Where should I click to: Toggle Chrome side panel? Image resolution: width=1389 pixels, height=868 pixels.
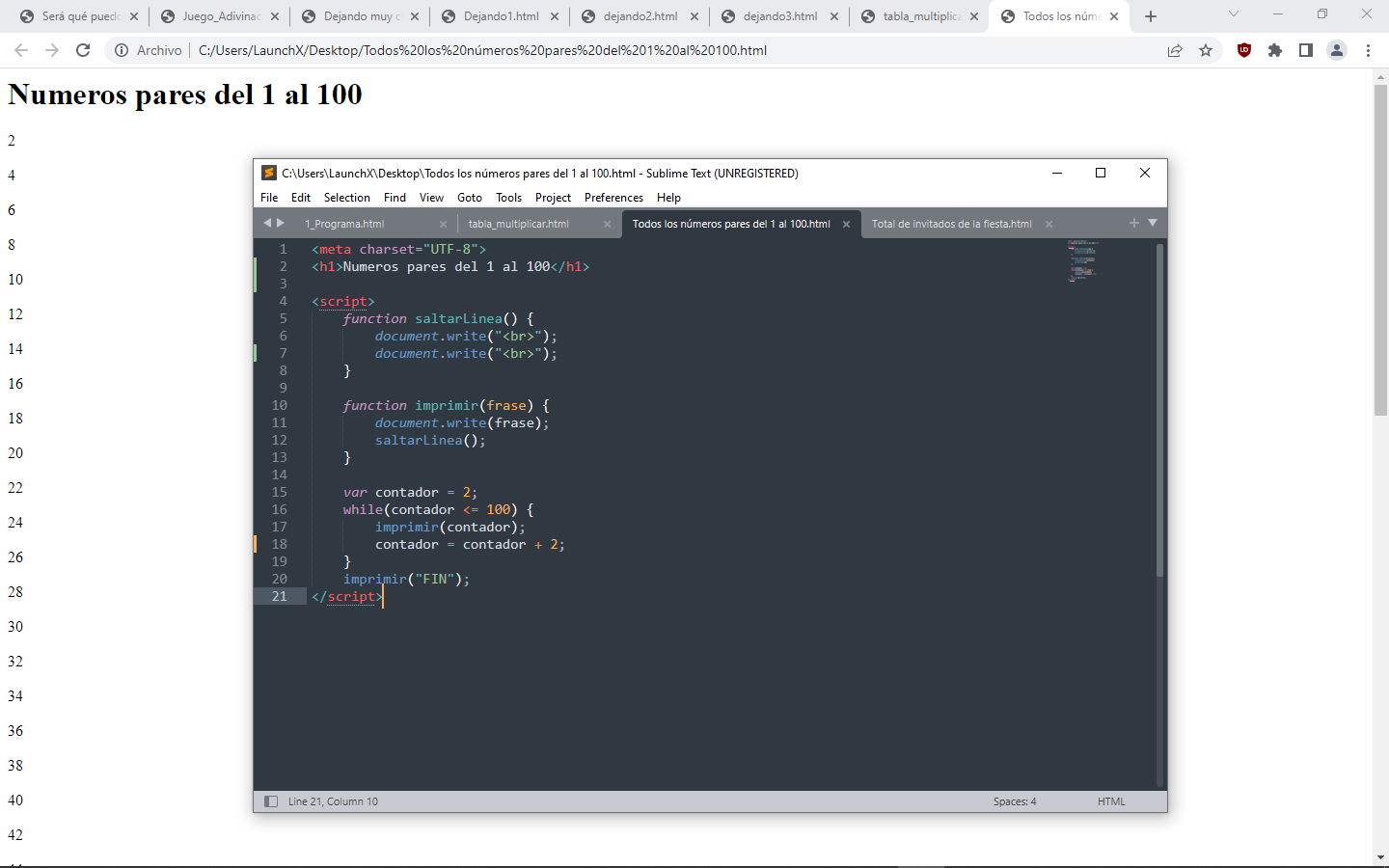pyautogui.click(x=1306, y=50)
